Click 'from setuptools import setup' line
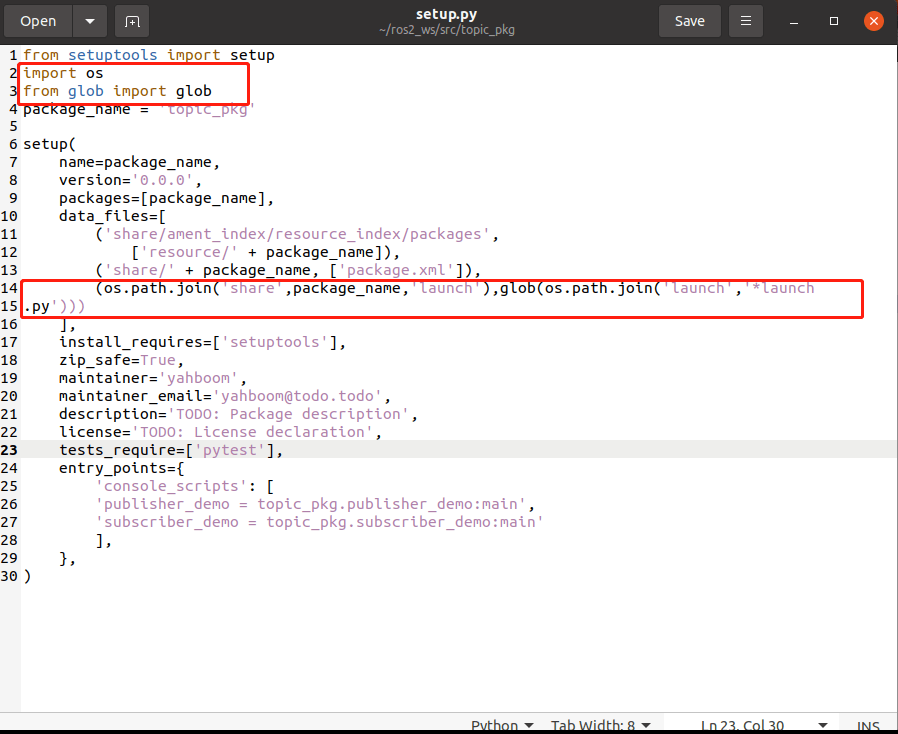The image size is (898, 734). 148,55
